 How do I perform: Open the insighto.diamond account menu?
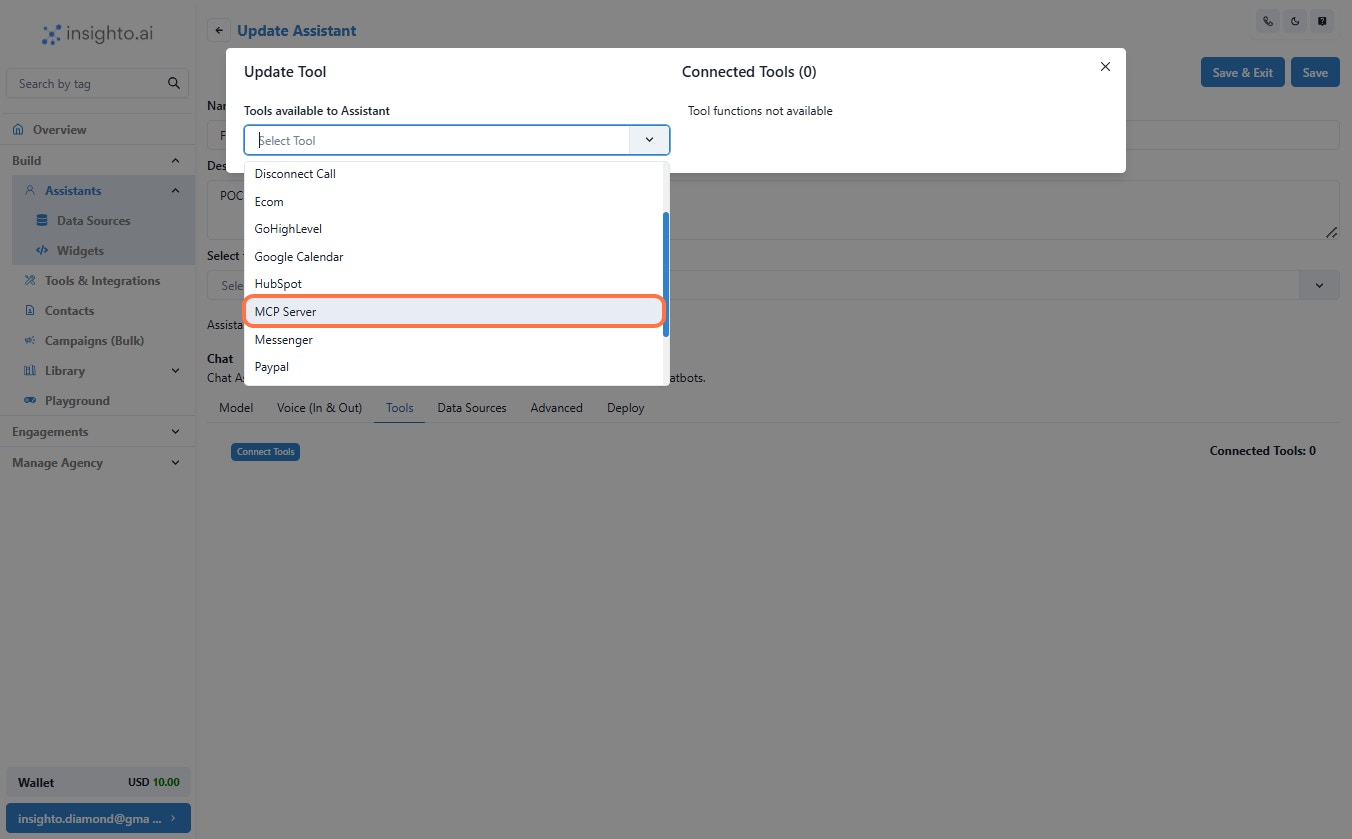coord(98,818)
